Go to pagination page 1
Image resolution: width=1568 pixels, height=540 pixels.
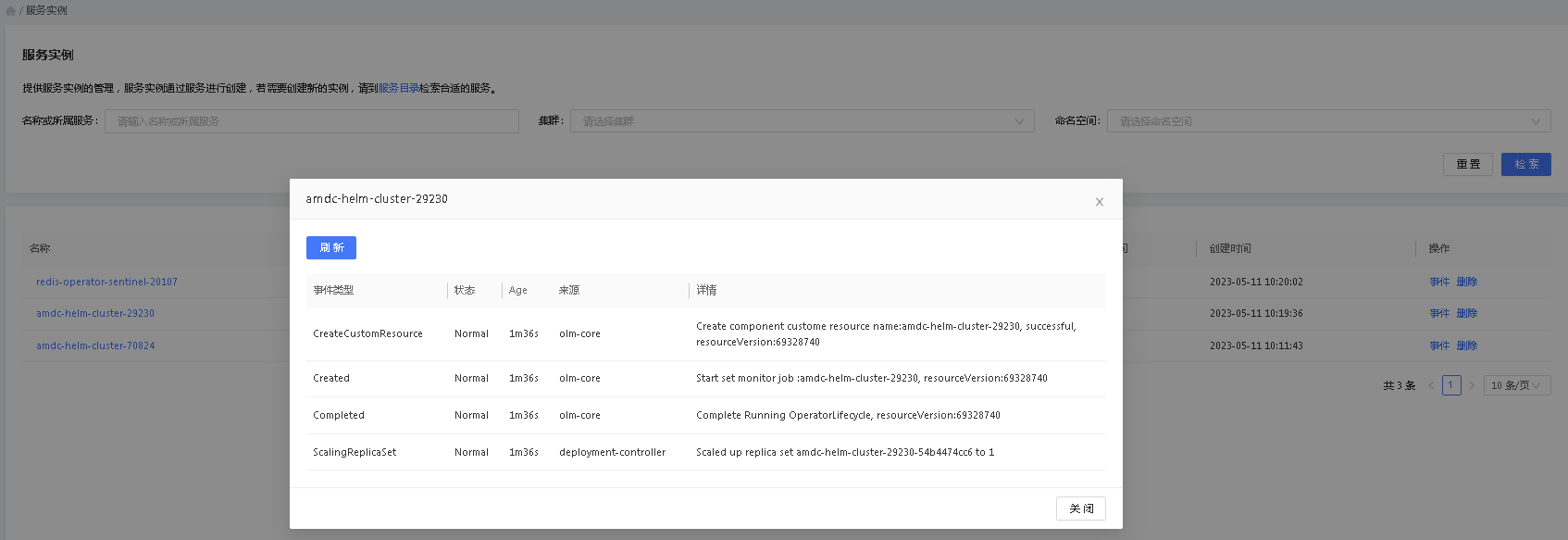click(1451, 385)
